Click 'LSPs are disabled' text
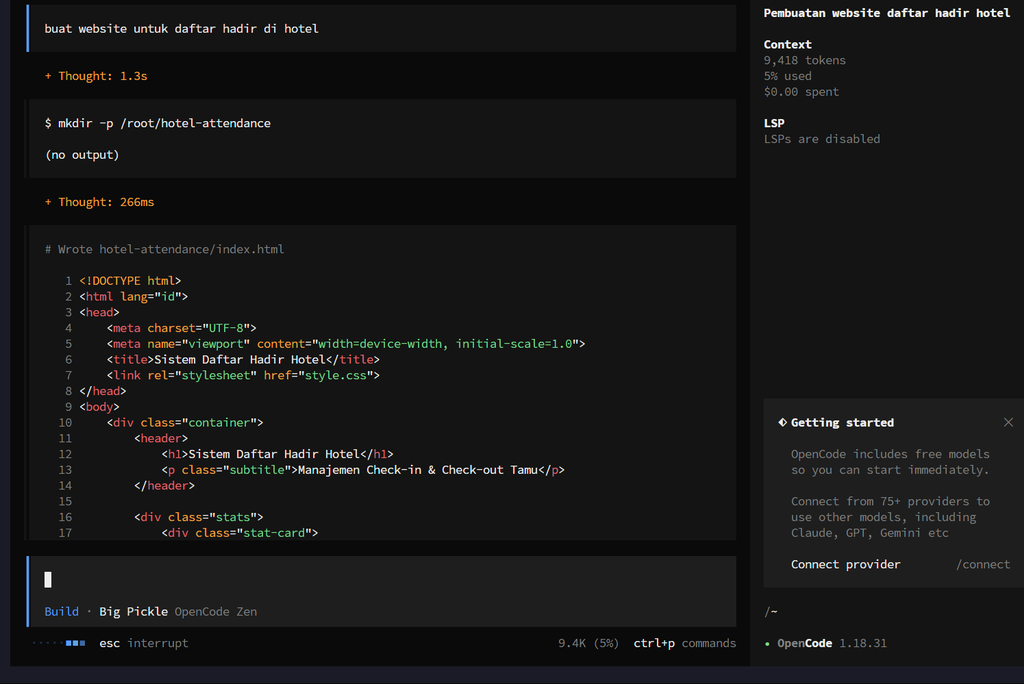 click(x=822, y=138)
